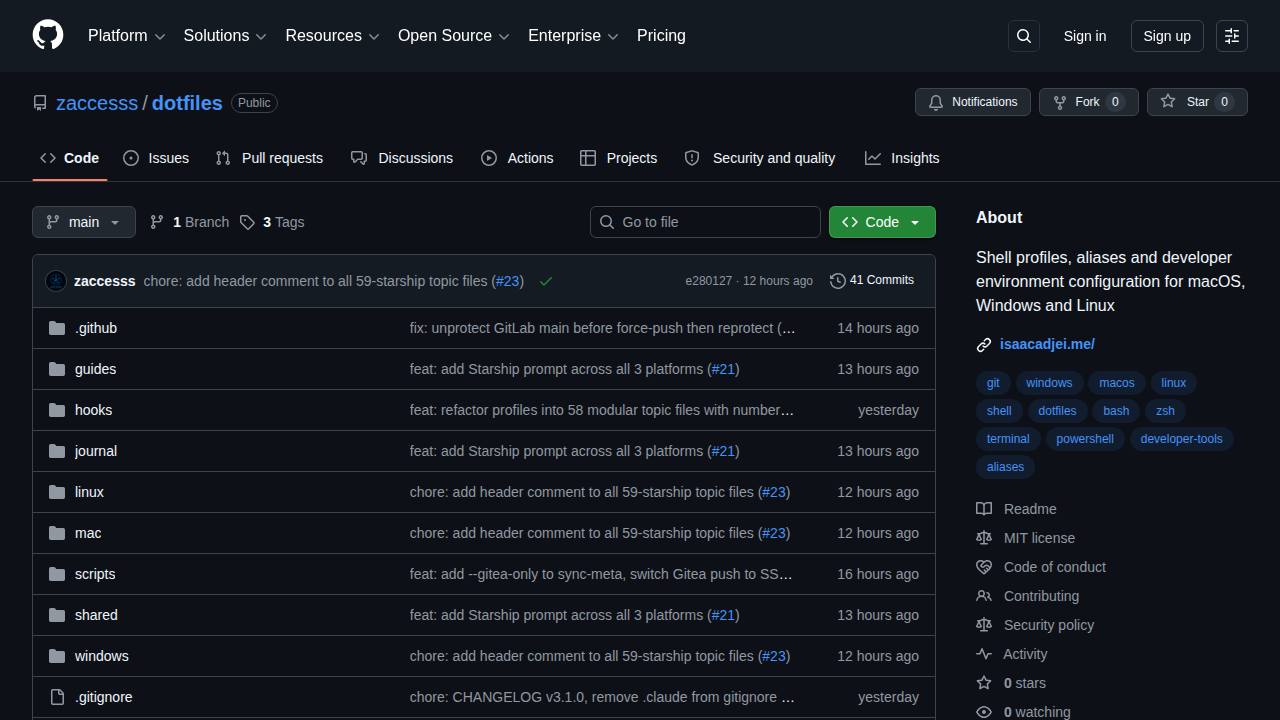1280x720 pixels.
Task: Open the Pricing link
Action: (661, 36)
